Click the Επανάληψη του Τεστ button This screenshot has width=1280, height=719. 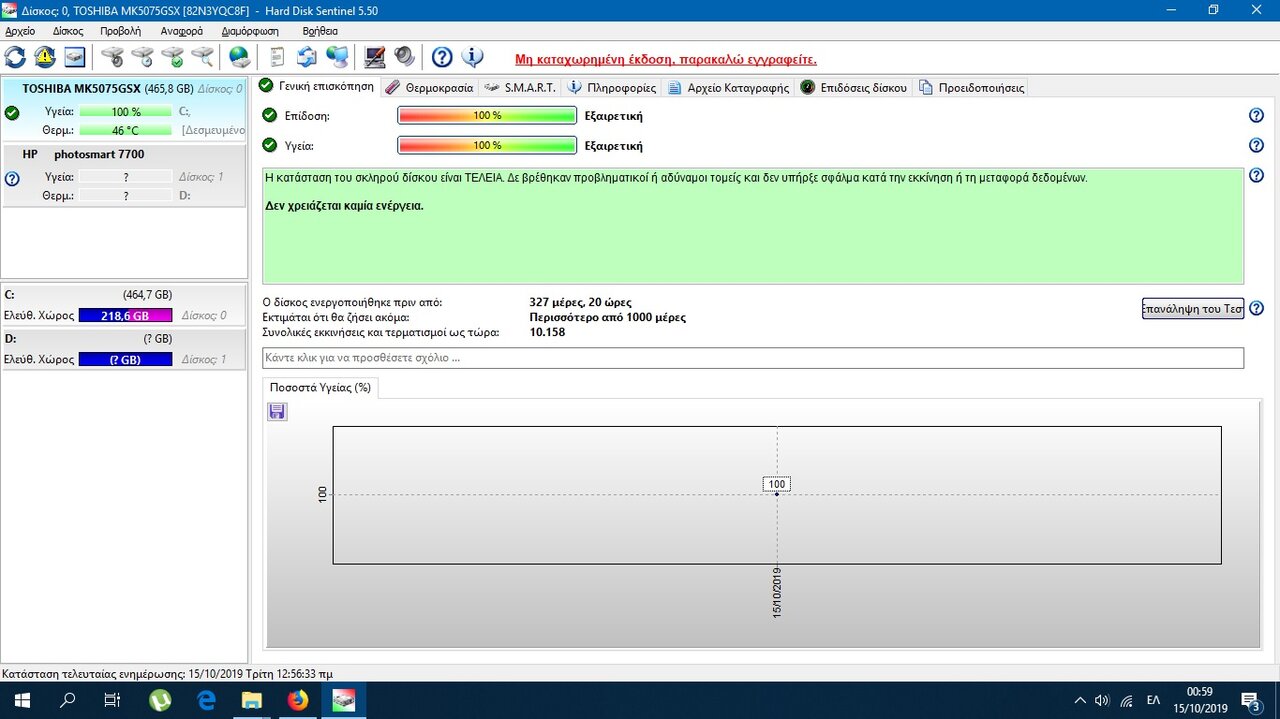(1193, 308)
